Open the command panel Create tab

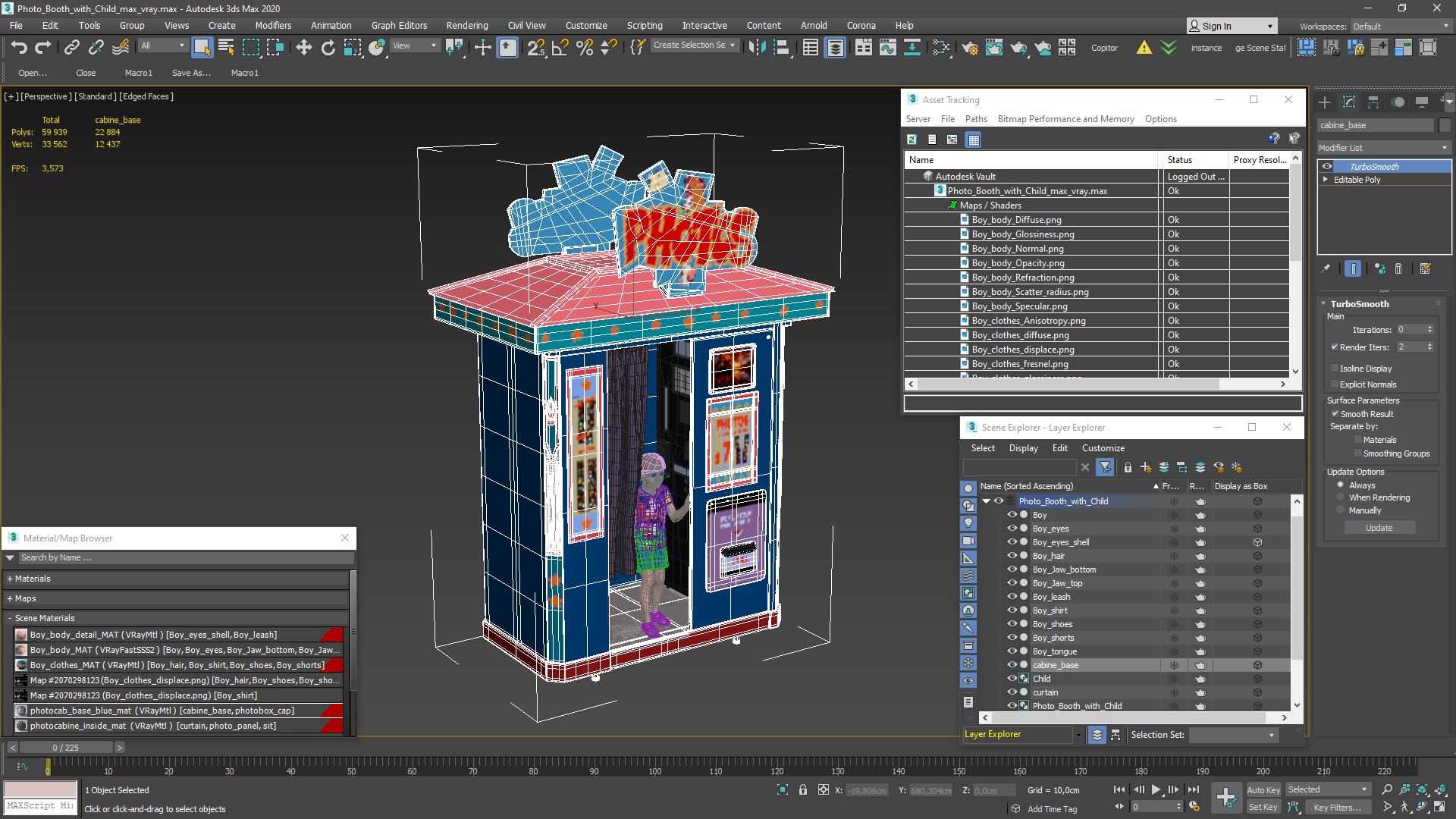(1325, 102)
